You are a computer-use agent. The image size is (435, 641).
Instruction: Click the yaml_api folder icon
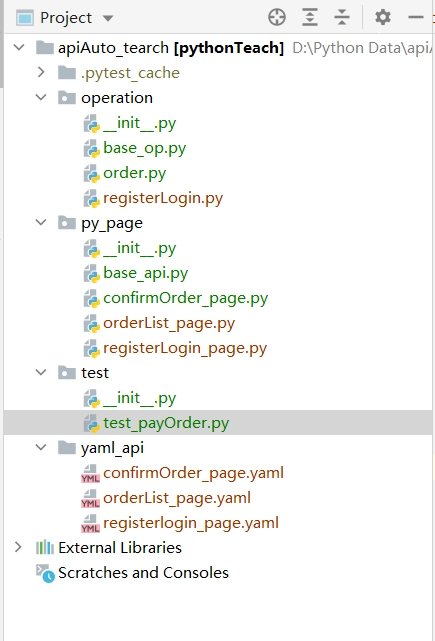67,448
